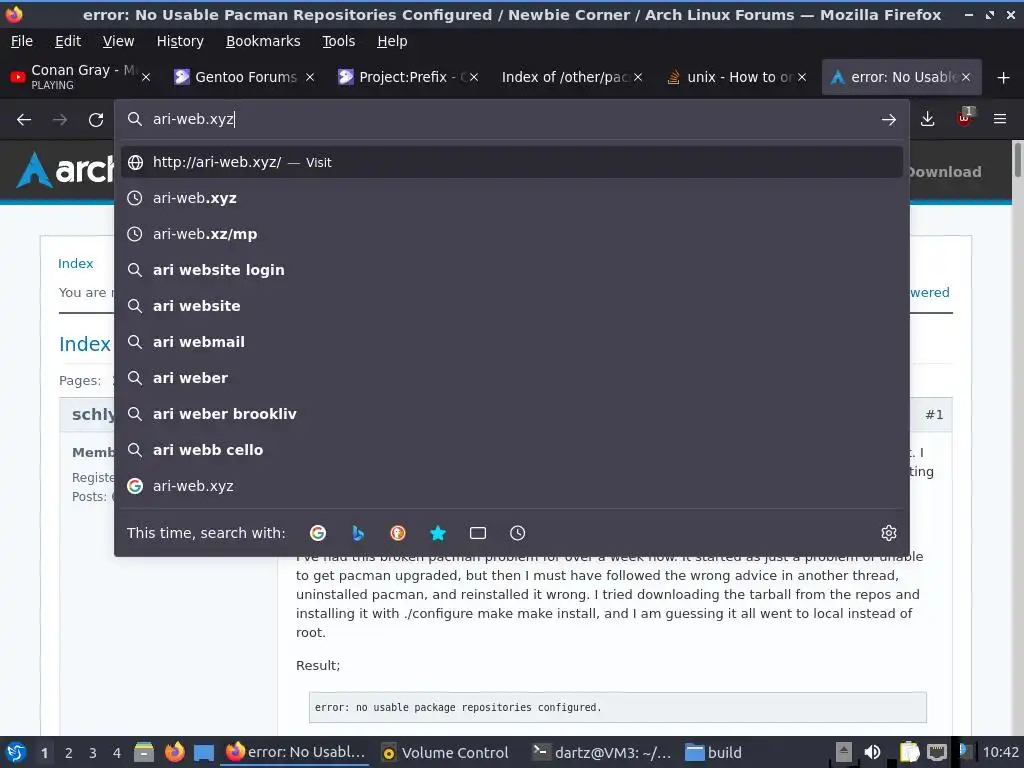Click the volume speaker tray icon

click(x=872, y=752)
